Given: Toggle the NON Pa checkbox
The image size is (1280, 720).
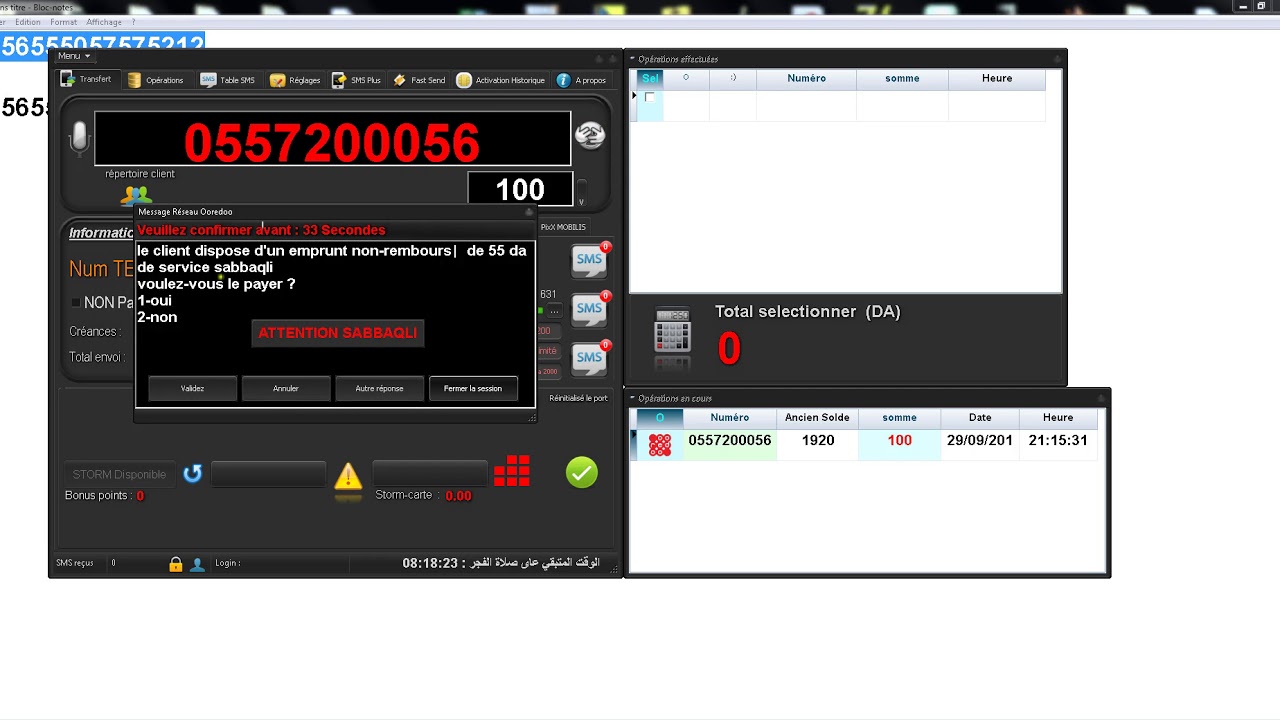Looking at the screenshot, I should (x=75, y=302).
